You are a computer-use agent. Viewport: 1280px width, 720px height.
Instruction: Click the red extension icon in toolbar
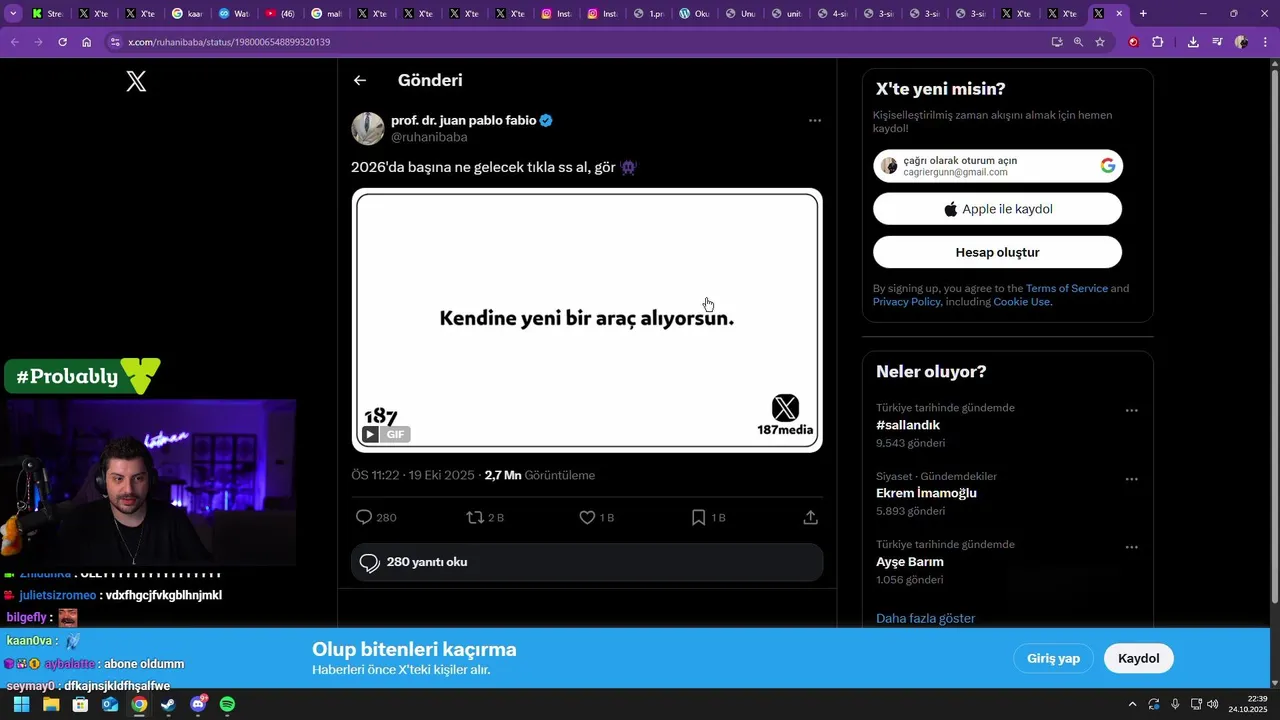(1134, 42)
